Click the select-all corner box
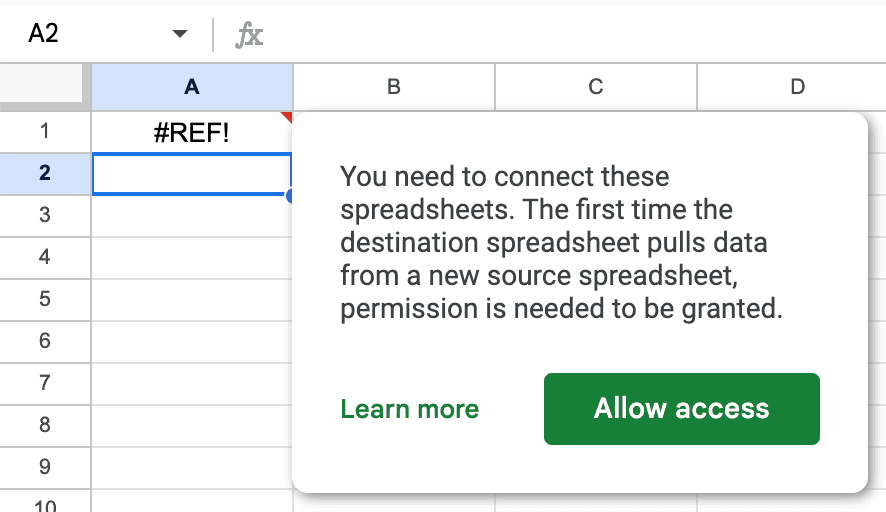 coord(41,83)
